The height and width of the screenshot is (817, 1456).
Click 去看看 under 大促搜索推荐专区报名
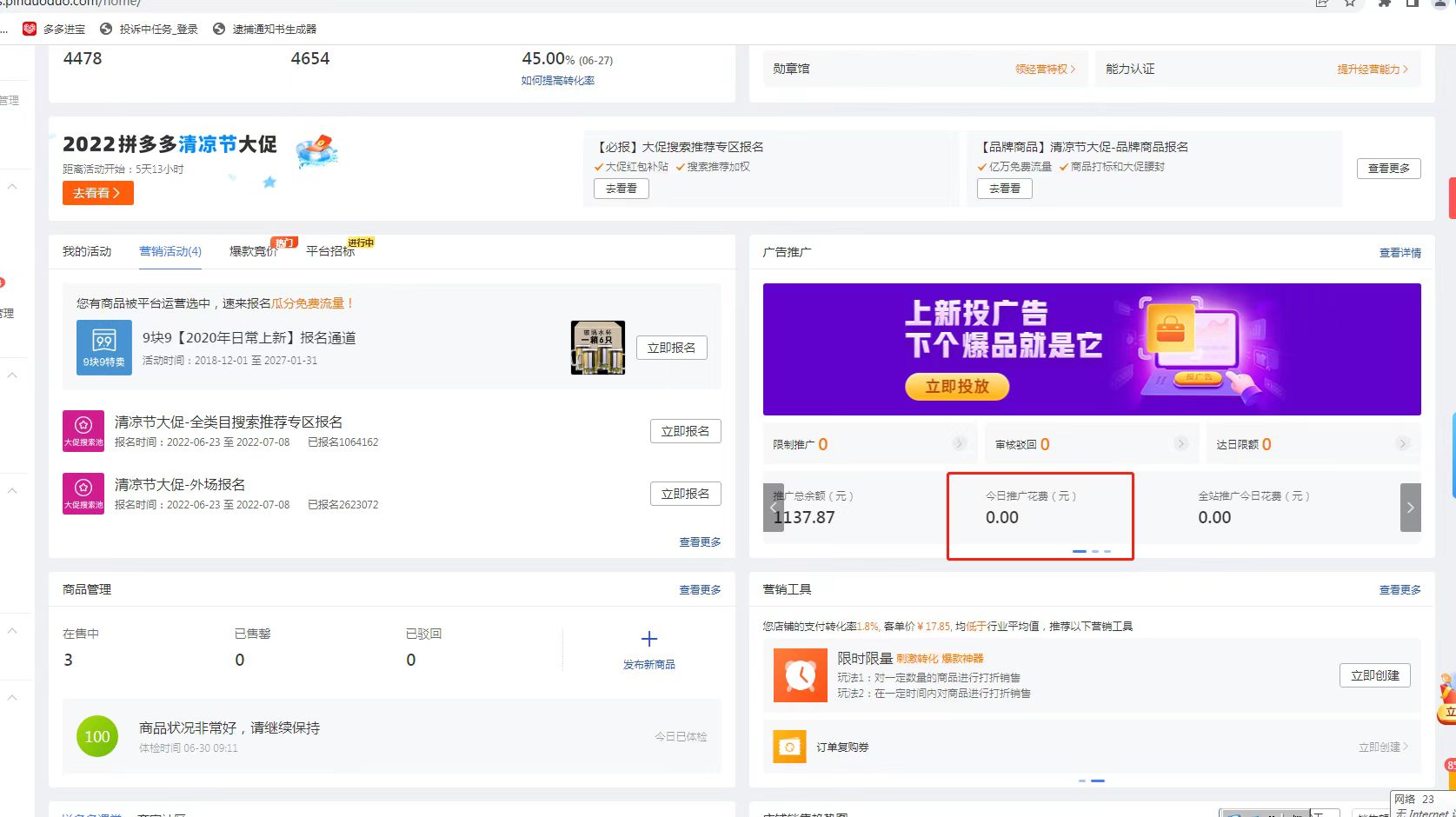(x=622, y=189)
